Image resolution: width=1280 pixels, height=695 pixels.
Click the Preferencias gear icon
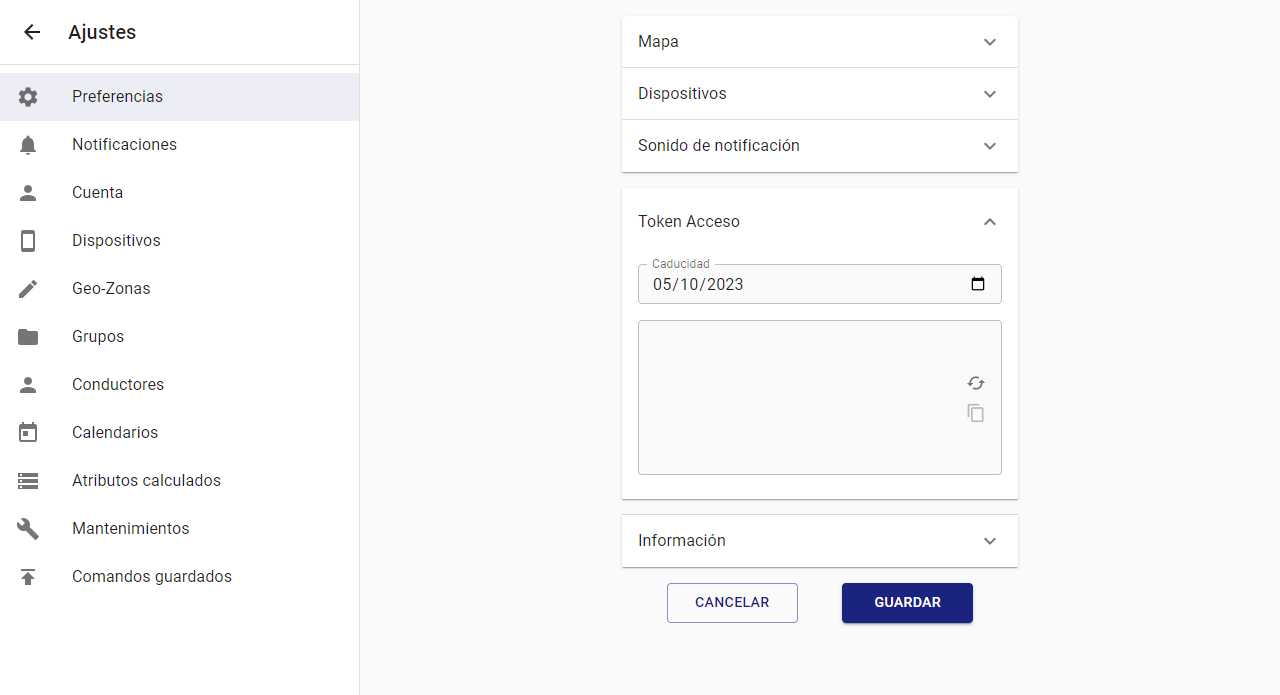click(x=28, y=97)
